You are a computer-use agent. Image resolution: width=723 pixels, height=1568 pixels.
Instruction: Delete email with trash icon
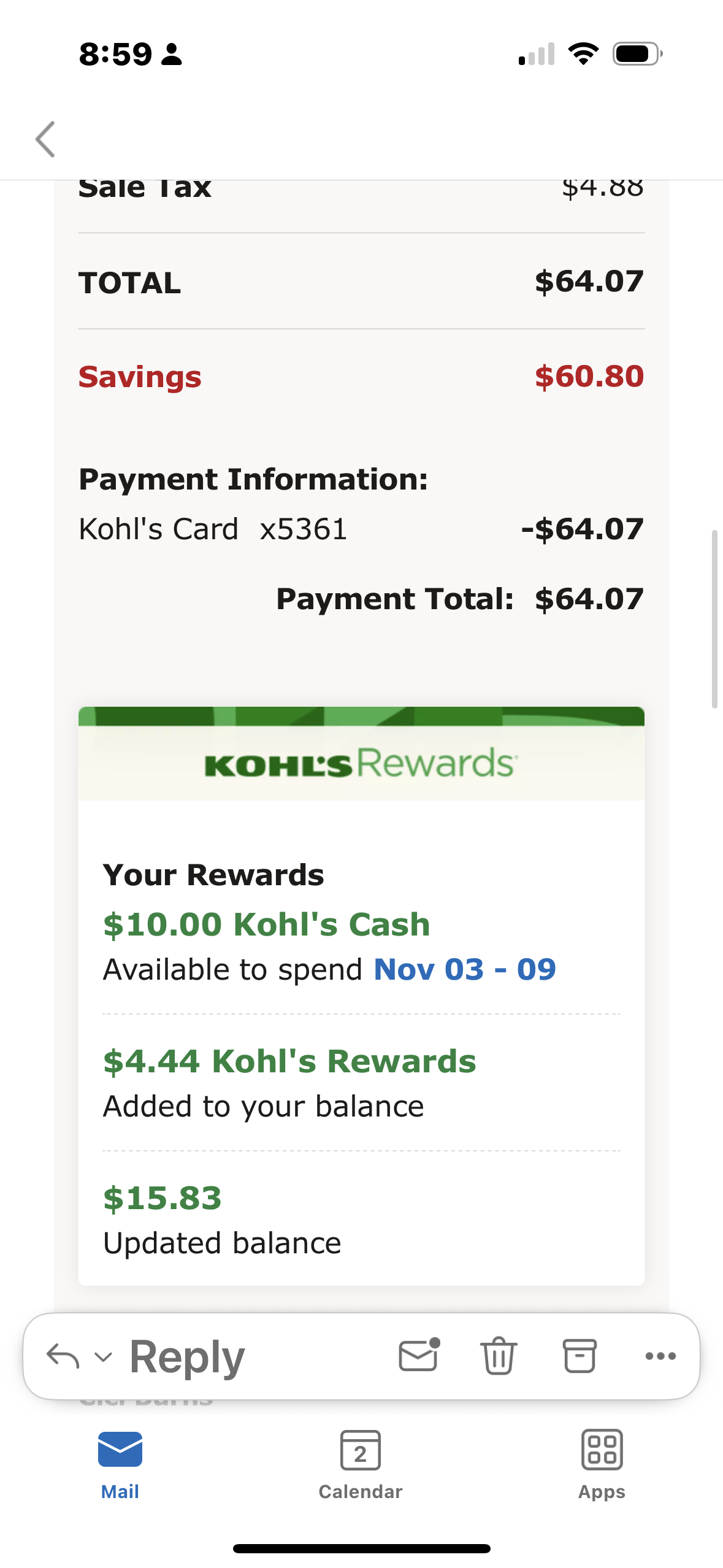(x=499, y=1356)
